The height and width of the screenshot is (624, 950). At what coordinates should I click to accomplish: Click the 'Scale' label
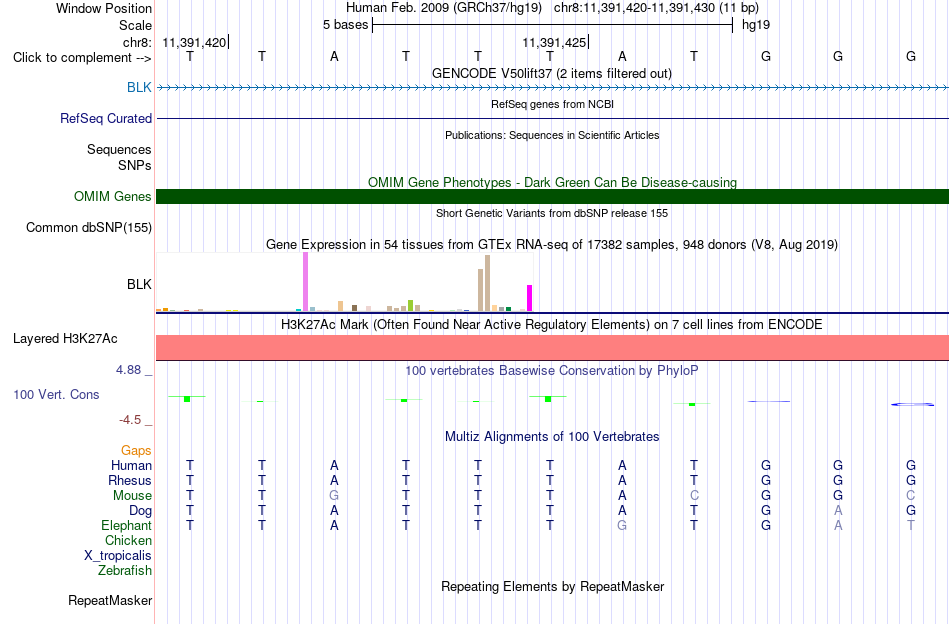tap(135, 25)
